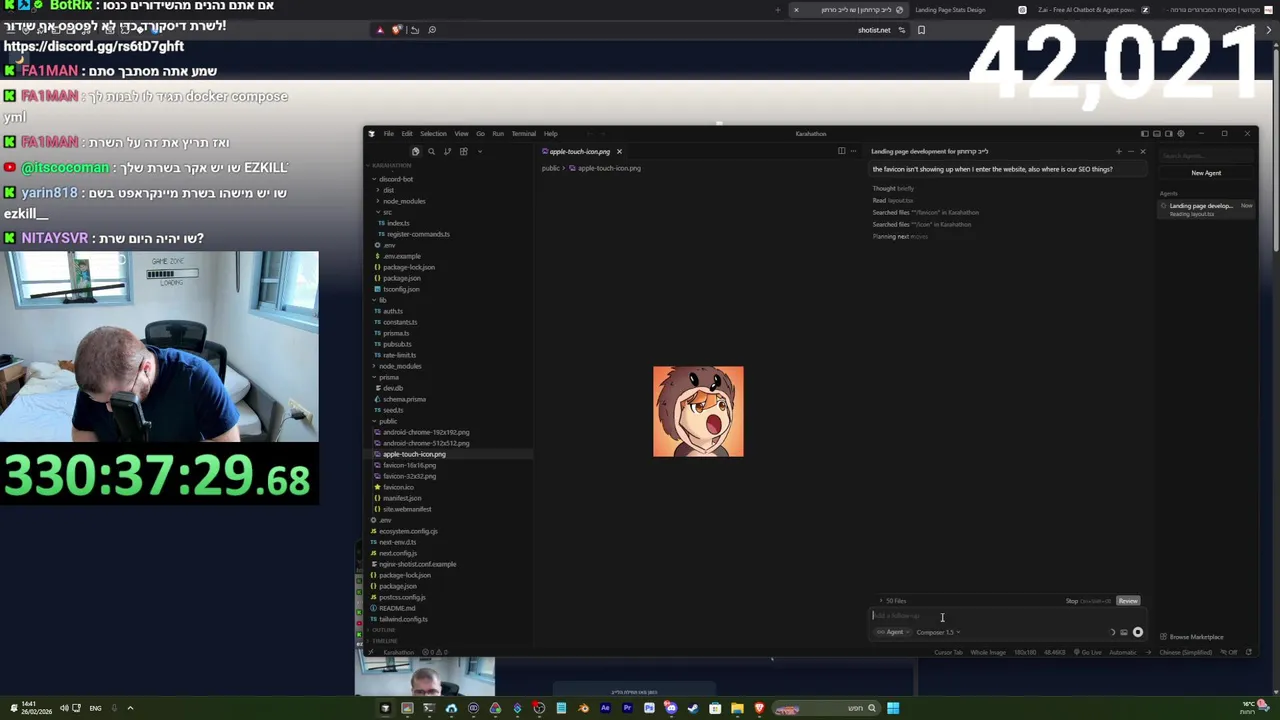This screenshot has height=720, width=1280.
Task: Attach an image in the chat input
Action: 1124,632
